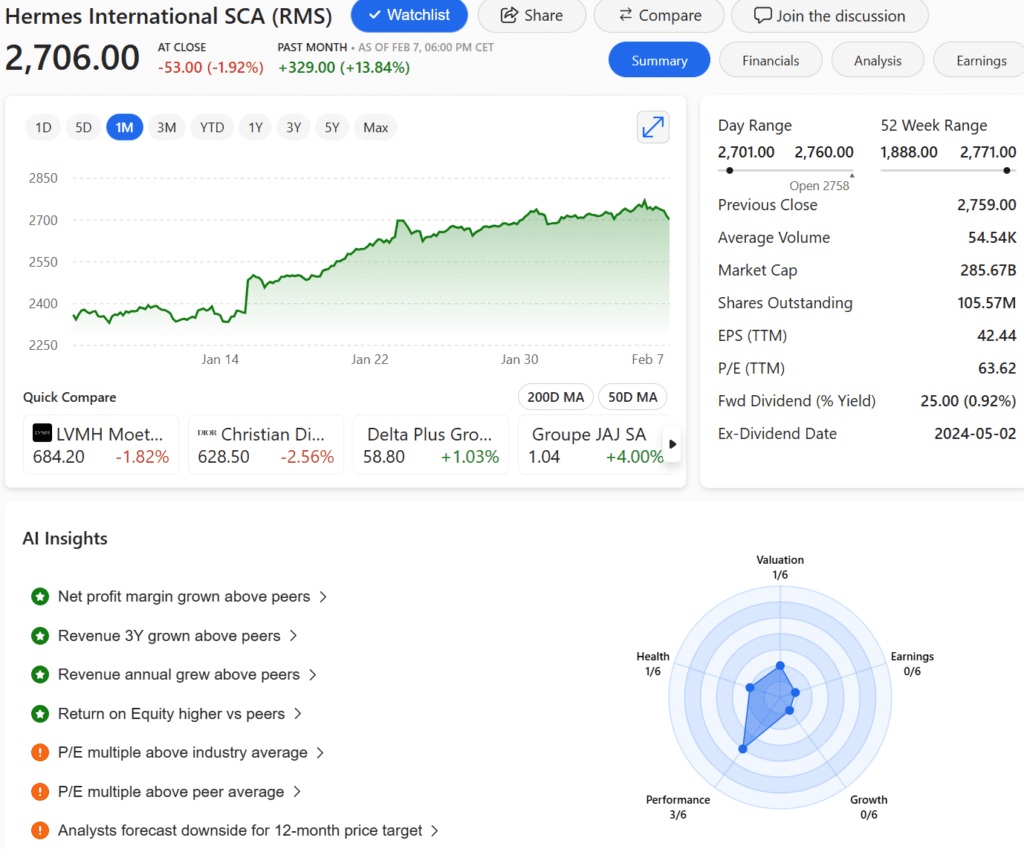The image size is (1024, 849).
Task: Click the Performance 3/6 radar label
Action: pyautogui.click(x=678, y=807)
